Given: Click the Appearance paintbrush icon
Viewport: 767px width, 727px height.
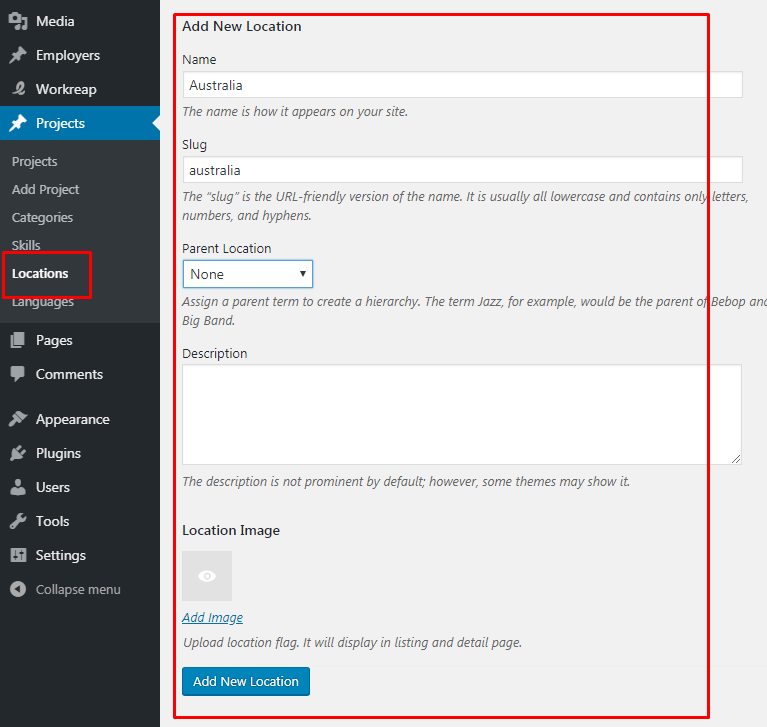Looking at the screenshot, I should pos(18,419).
